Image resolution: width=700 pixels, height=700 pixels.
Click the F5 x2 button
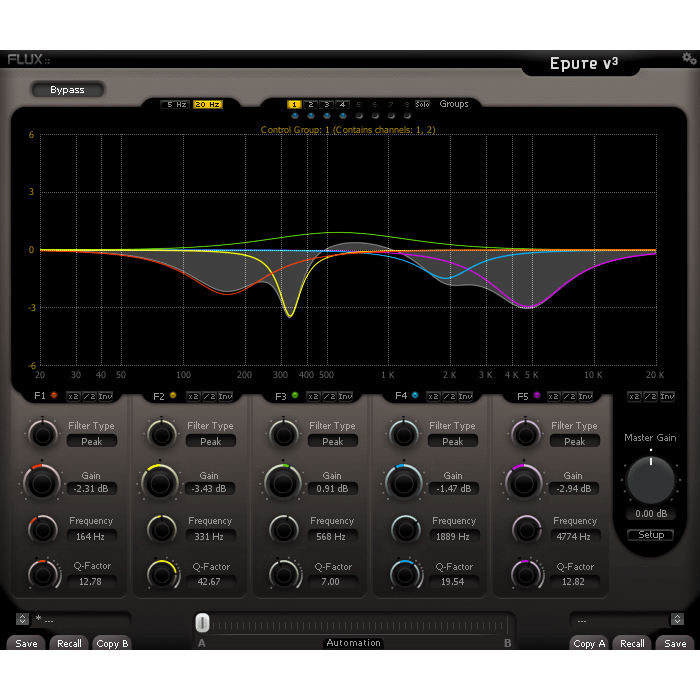point(554,396)
